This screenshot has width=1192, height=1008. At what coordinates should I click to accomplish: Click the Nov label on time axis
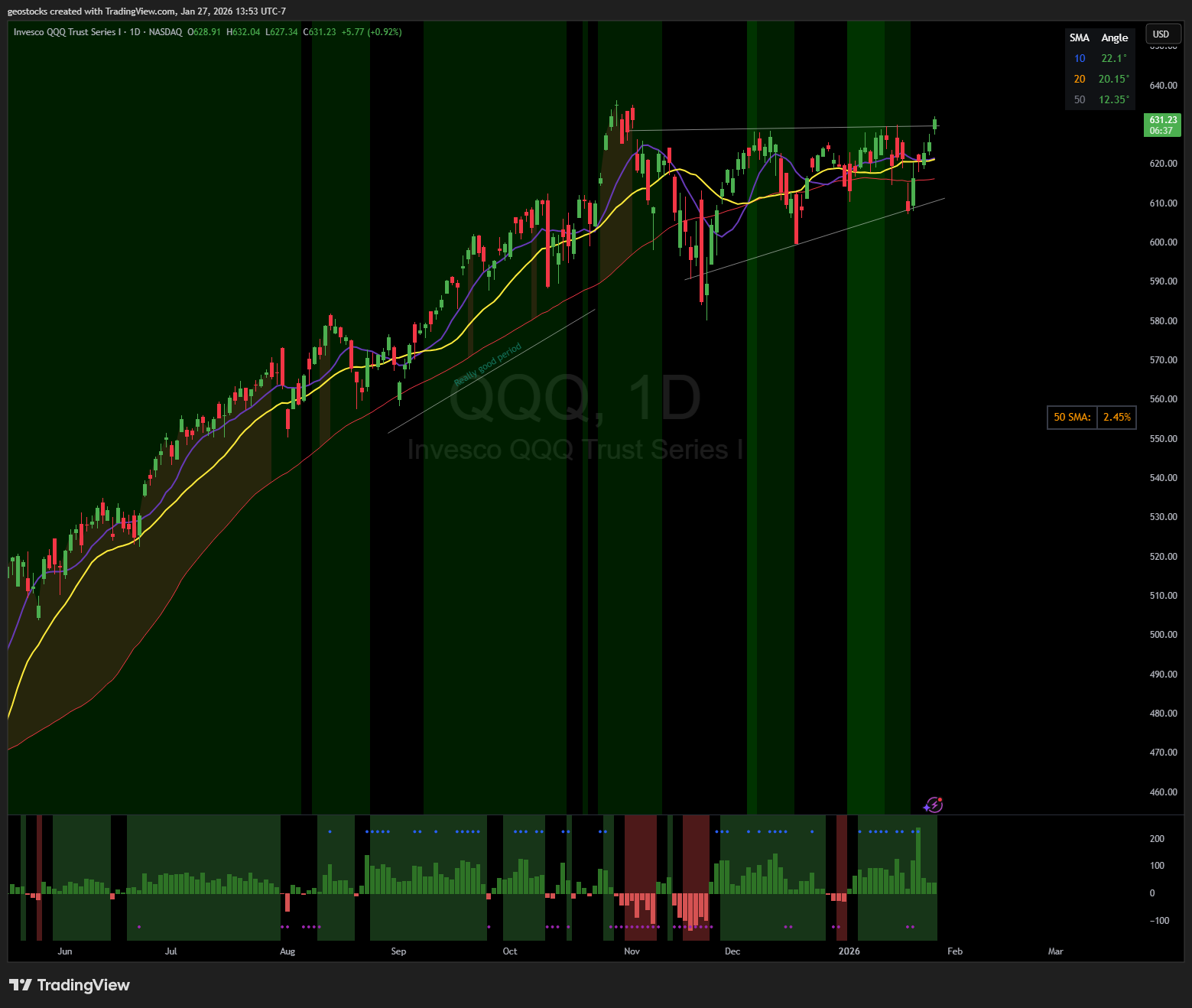coord(632,951)
